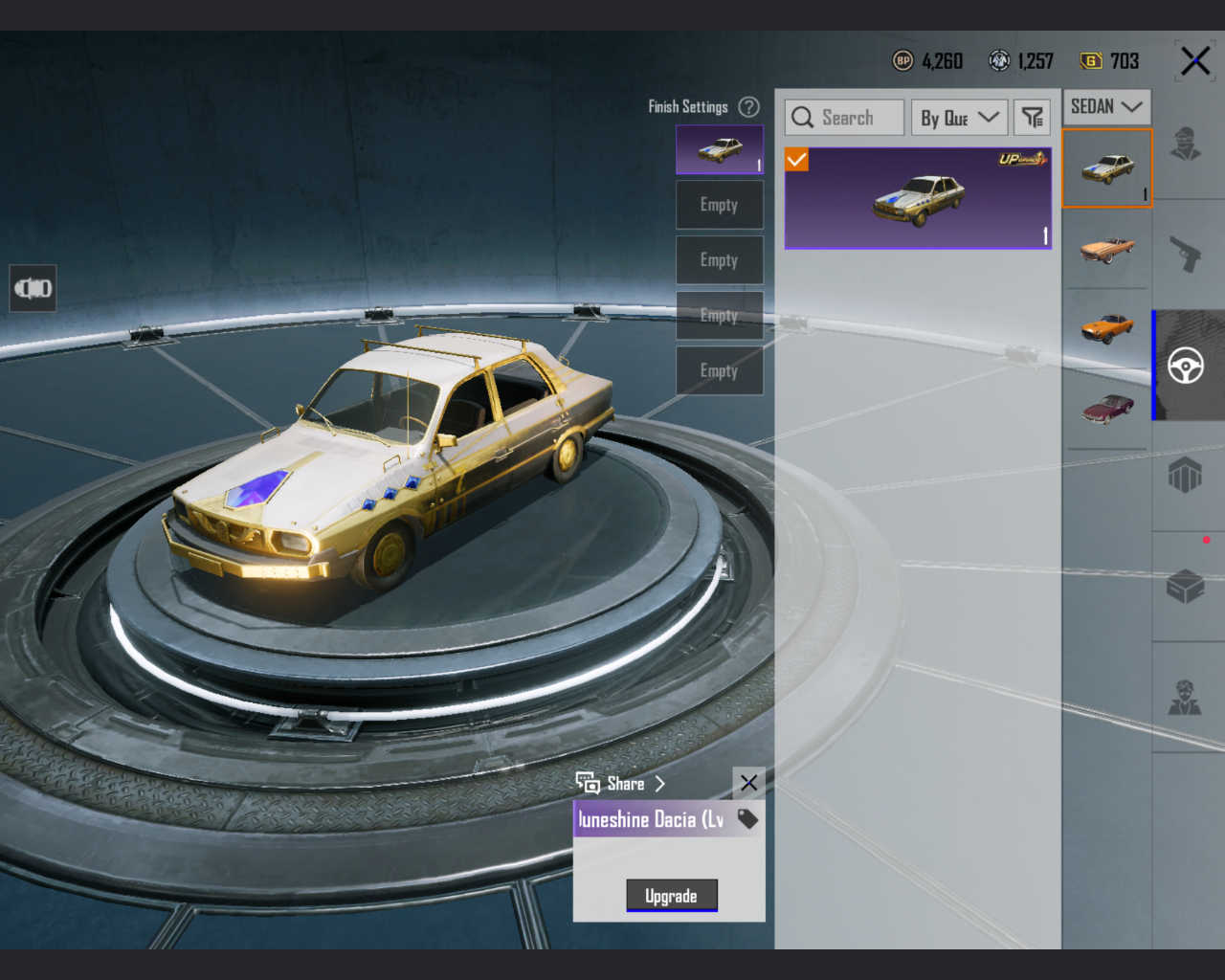Image resolution: width=1225 pixels, height=980 pixels.
Task: Click the search magnifier icon
Action: point(803,118)
